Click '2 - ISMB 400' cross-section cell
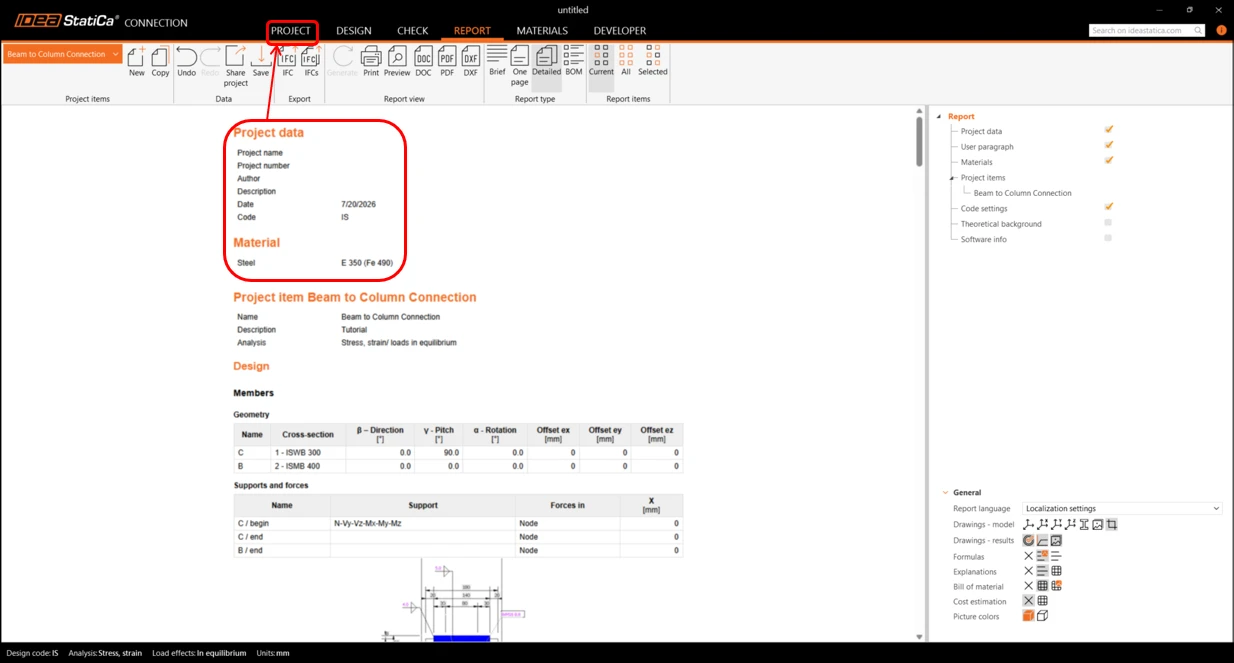Viewport: 1234px width, 663px height. point(308,466)
